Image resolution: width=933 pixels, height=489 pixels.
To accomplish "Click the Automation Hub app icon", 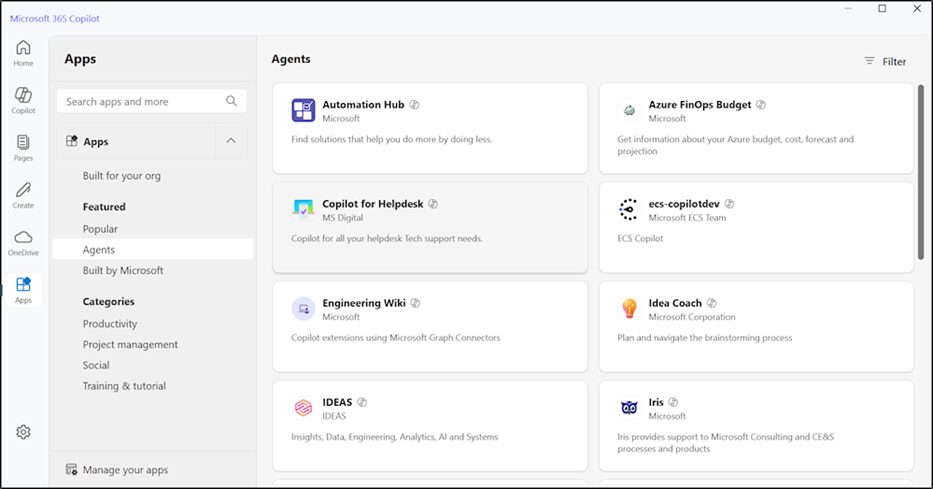I will point(303,111).
